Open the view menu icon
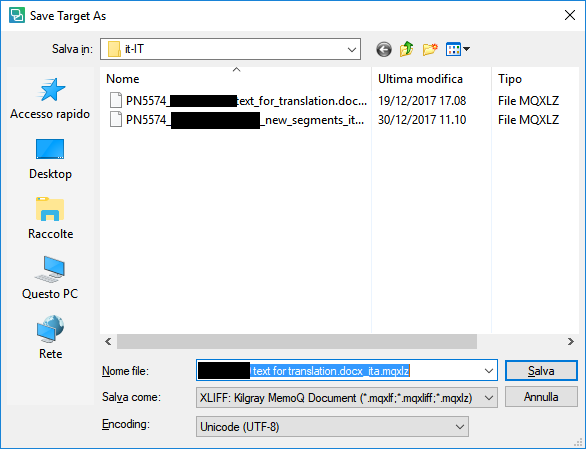Image resolution: width=586 pixels, height=449 pixels. pyautogui.click(x=458, y=49)
